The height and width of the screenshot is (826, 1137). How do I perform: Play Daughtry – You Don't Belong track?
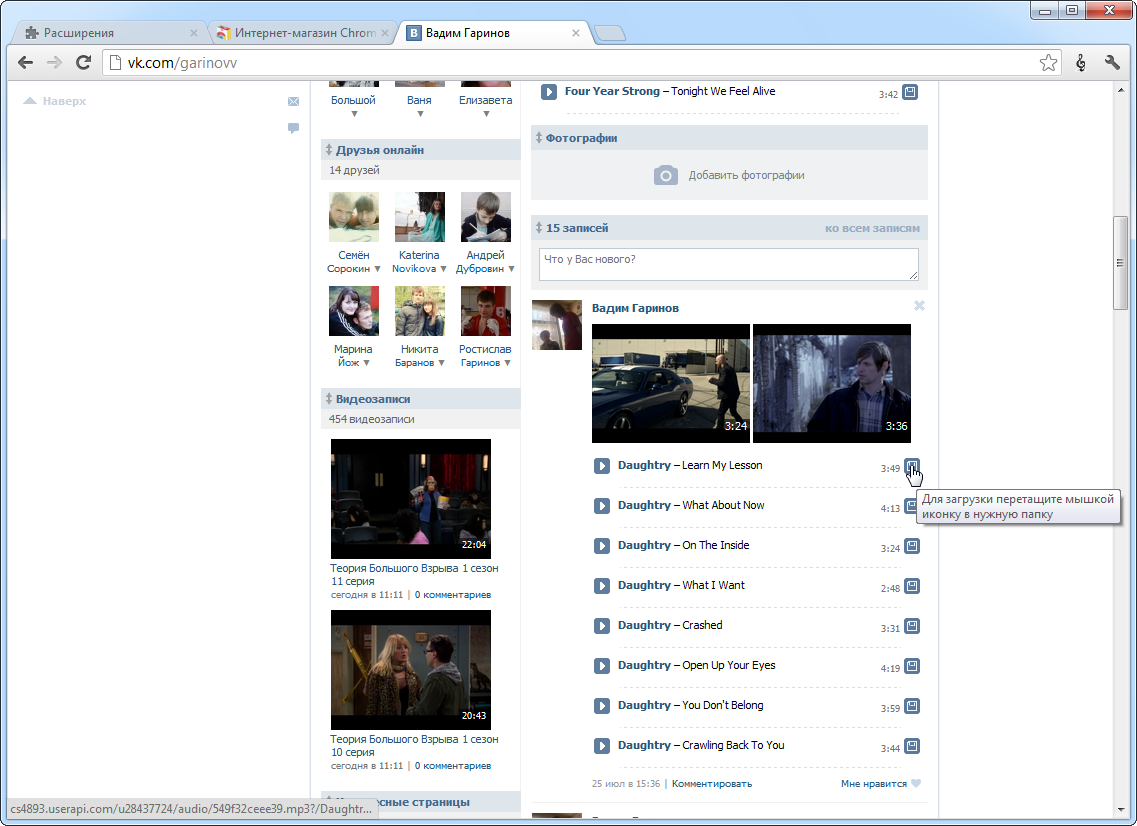[602, 706]
